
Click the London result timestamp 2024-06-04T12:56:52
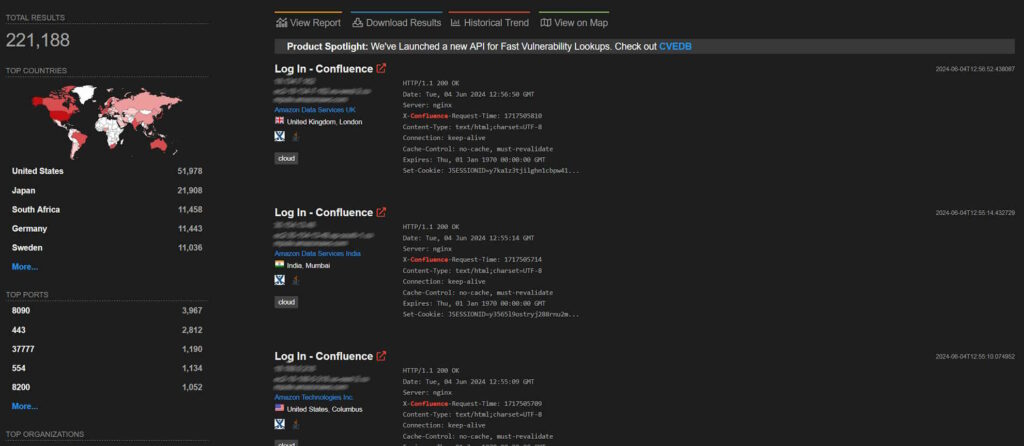[x=975, y=69]
